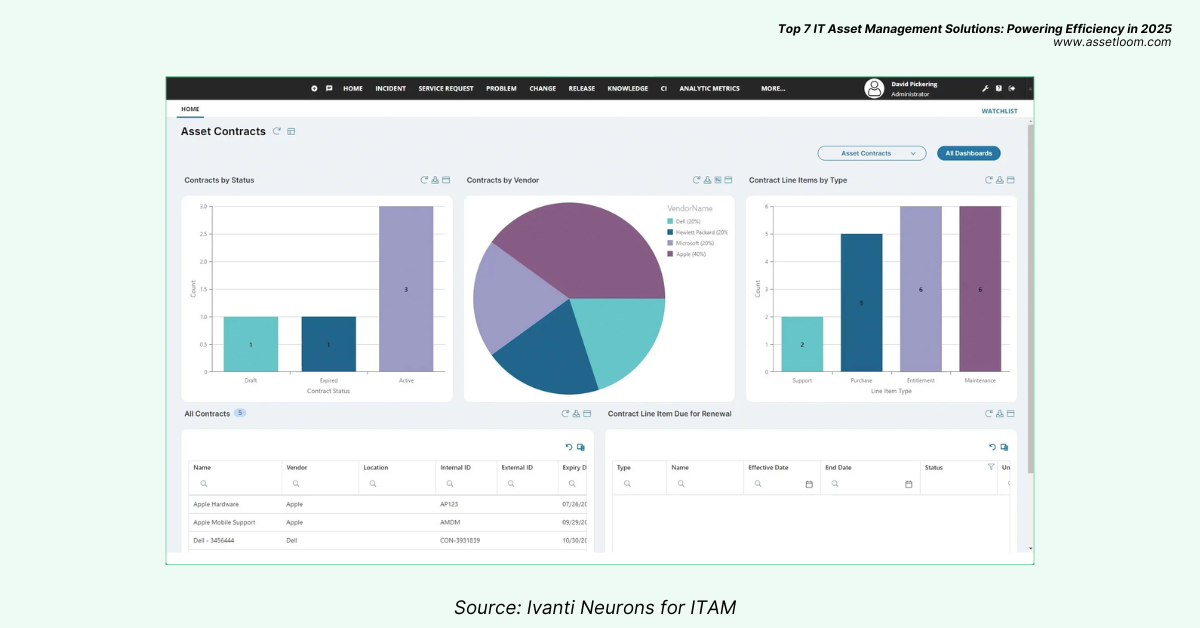The image size is (1200, 628).
Task: Open the CHANGE menu
Action: [543, 88]
